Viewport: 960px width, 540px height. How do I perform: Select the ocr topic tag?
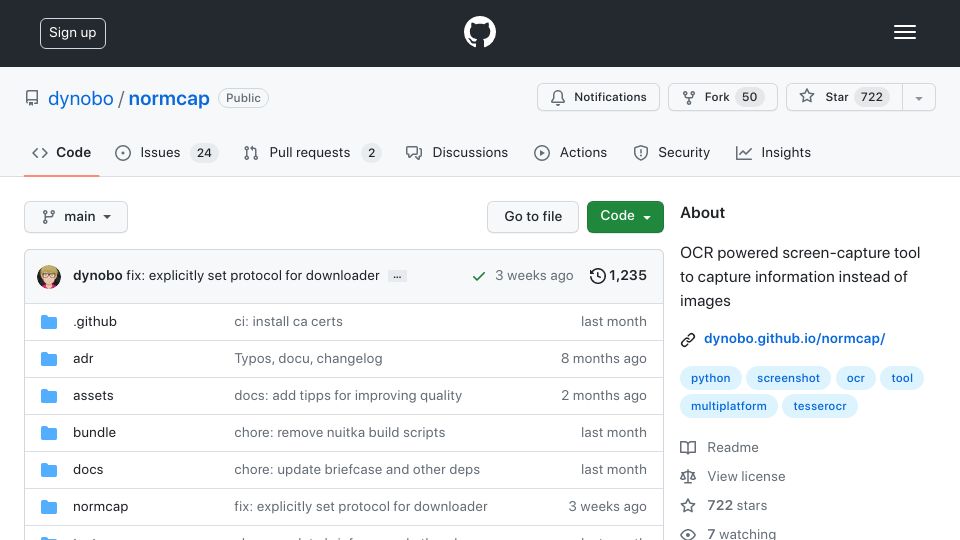click(855, 378)
